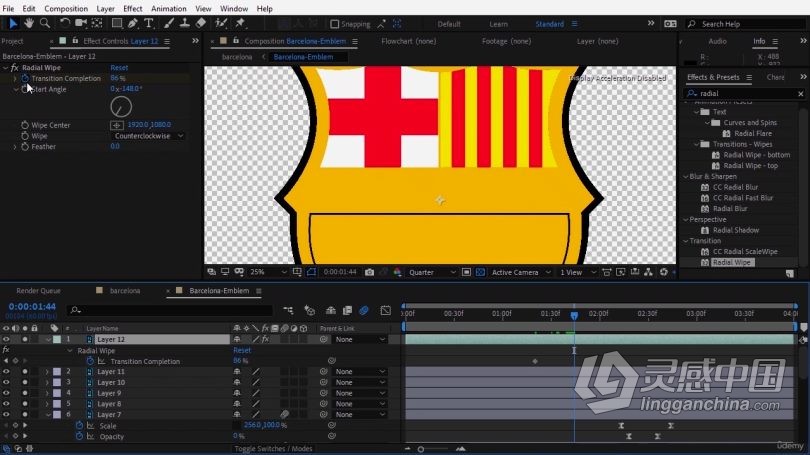Open the Animation menu
The width and height of the screenshot is (810, 455).
(168, 8)
